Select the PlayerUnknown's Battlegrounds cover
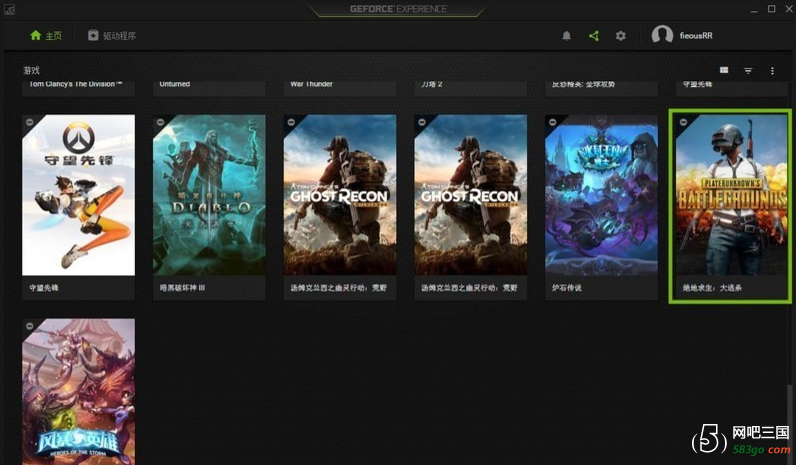The width and height of the screenshot is (796, 465). click(x=732, y=195)
